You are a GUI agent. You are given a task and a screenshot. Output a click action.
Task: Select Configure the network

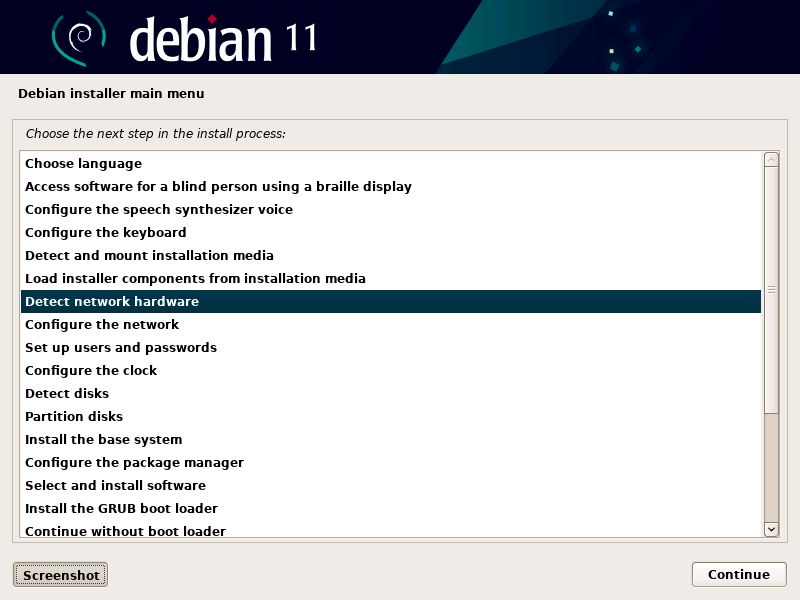pyautogui.click(x=391, y=324)
